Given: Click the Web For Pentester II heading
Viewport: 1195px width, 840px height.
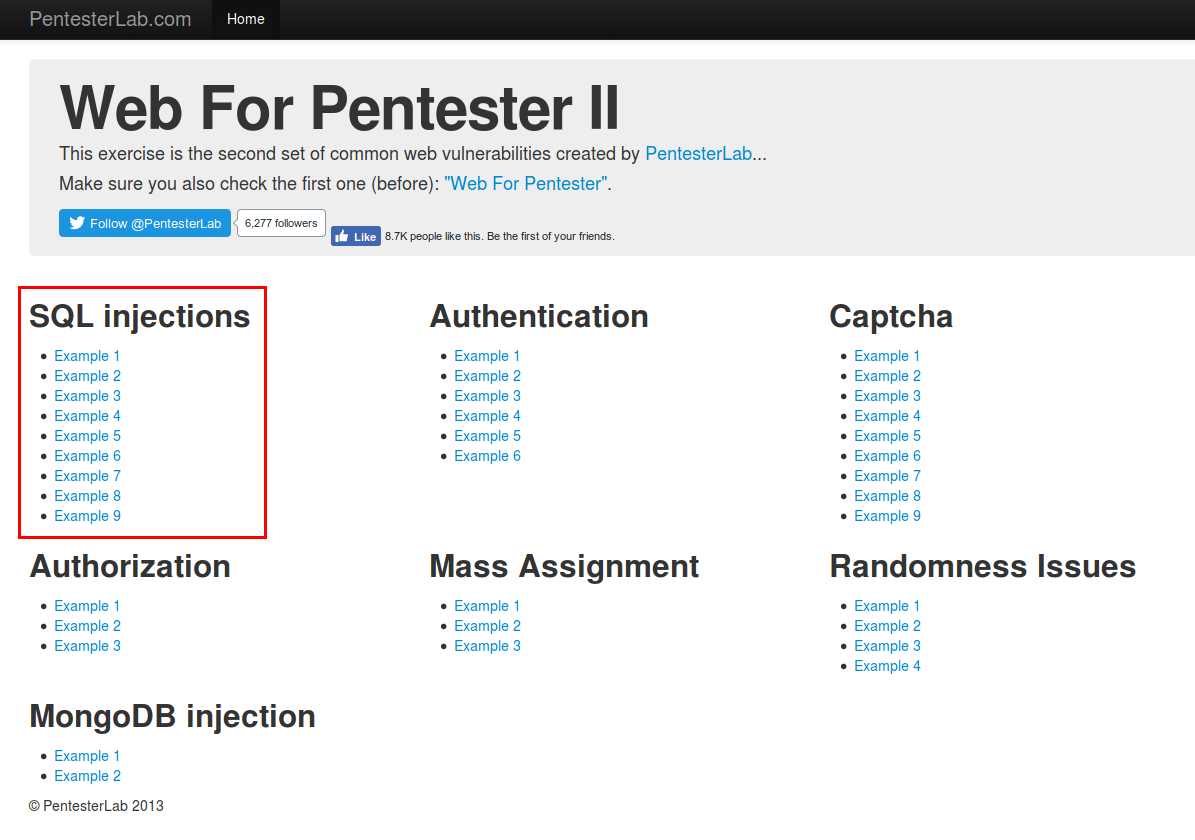Looking at the screenshot, I should coord(339,108).
